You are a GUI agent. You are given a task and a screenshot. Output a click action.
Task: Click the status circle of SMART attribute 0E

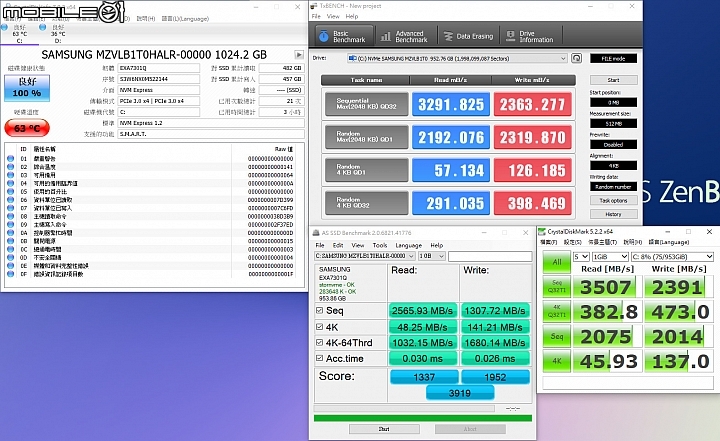(x=10, y=266)
